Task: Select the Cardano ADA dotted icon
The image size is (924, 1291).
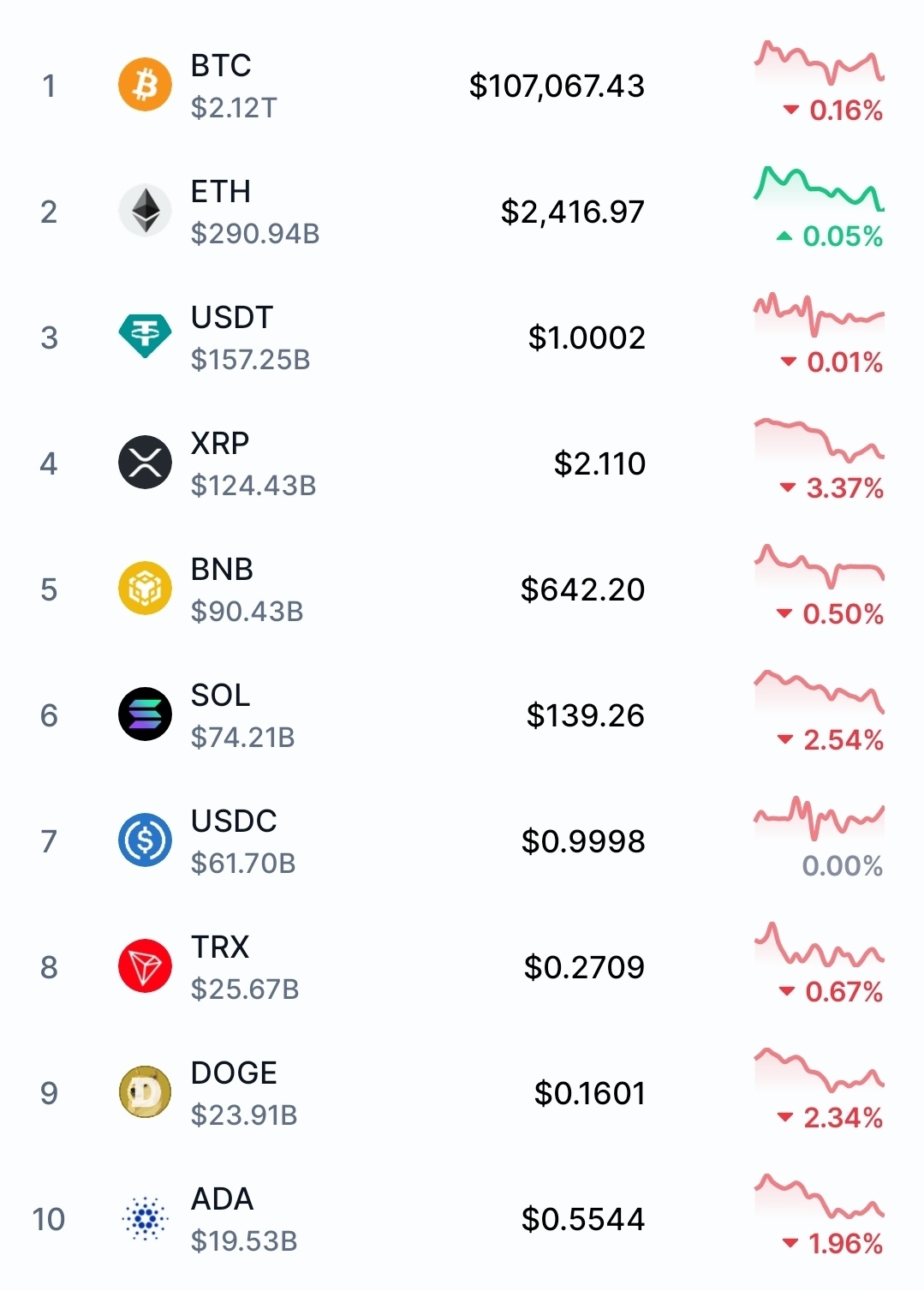Action: [x=145, y=1218]
